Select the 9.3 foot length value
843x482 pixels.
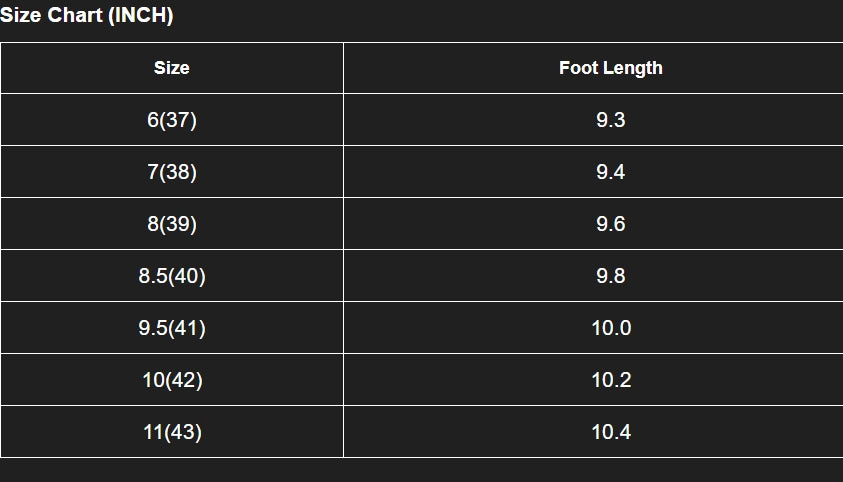pos(611,119)
